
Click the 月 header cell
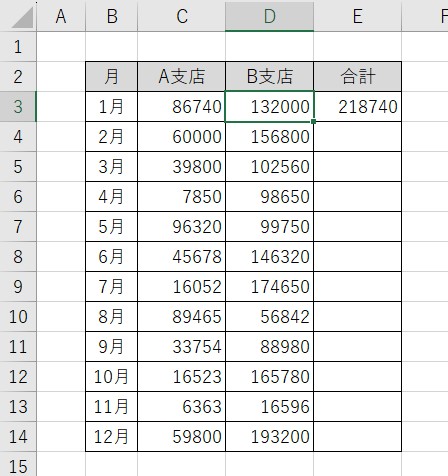pyautogui.click(x=111, y=76)
